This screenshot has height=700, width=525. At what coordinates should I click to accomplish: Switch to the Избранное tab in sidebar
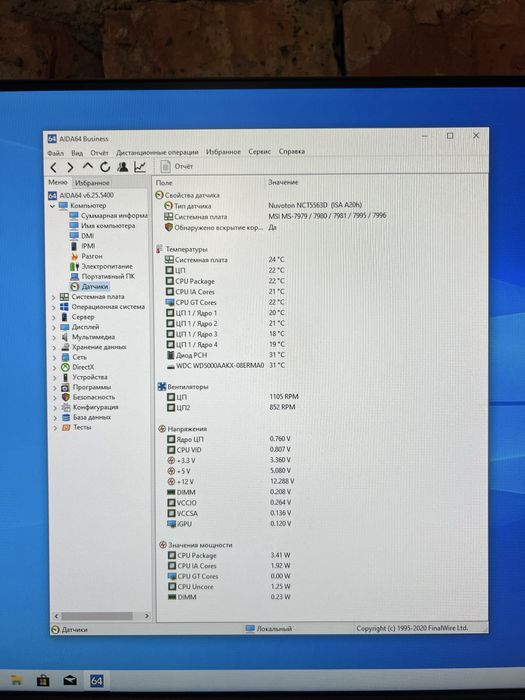coord(92,183)
